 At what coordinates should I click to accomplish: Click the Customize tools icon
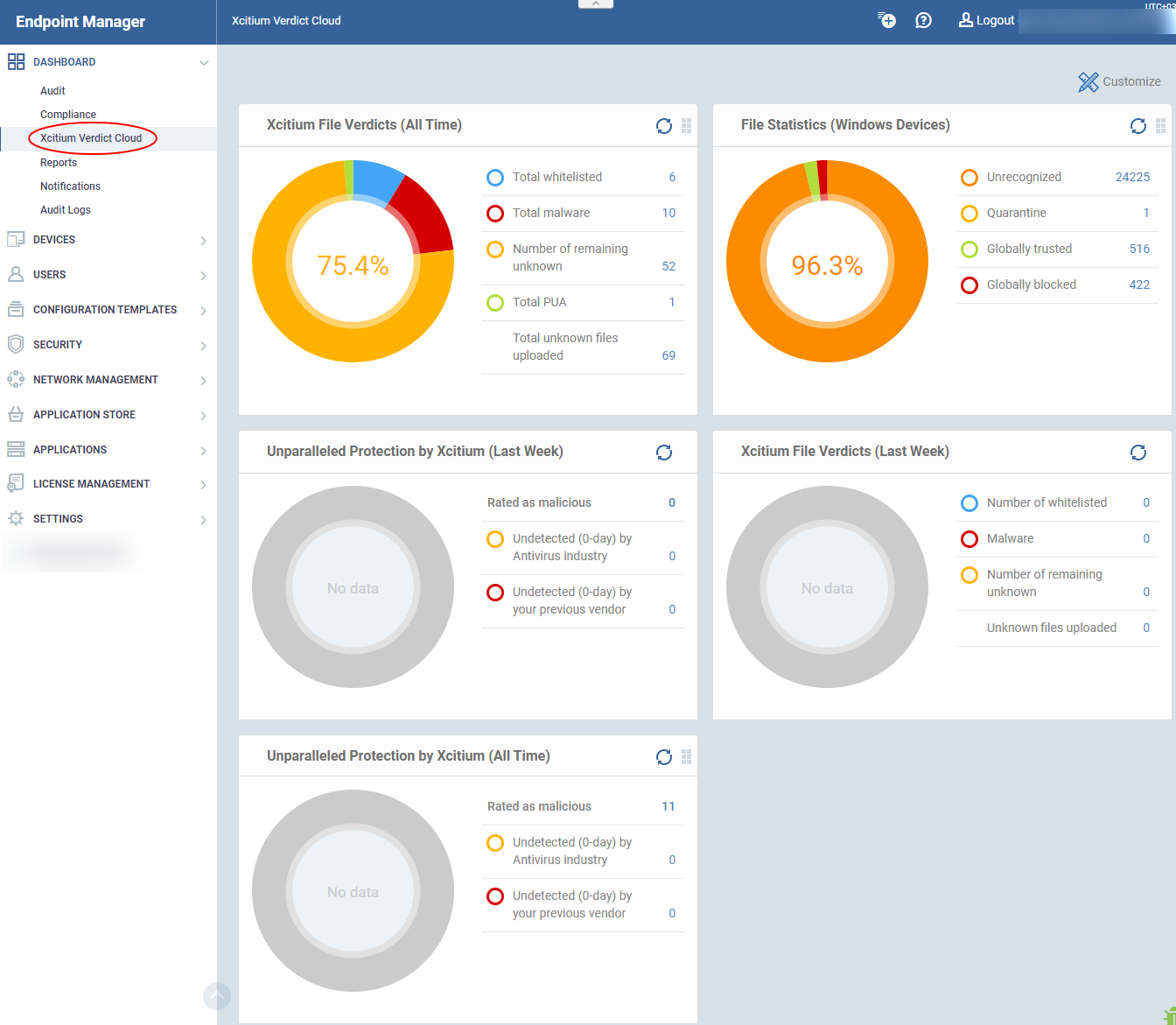pos(1088,82)
